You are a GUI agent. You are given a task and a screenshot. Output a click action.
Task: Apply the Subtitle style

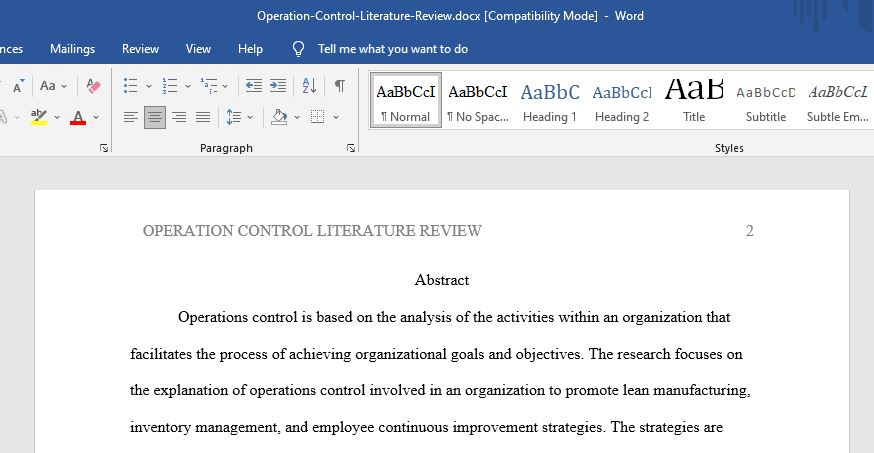766,100
